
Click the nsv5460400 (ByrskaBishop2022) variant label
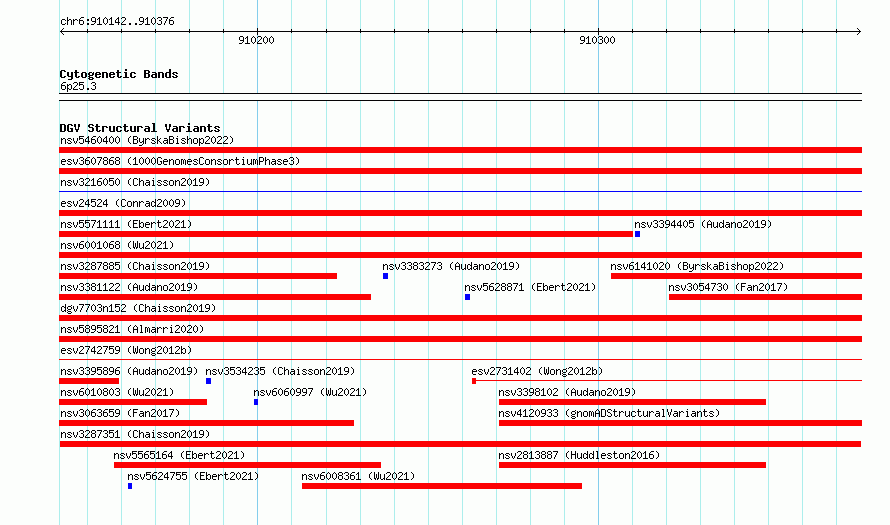pyautogui.click(x=147, y=140)
